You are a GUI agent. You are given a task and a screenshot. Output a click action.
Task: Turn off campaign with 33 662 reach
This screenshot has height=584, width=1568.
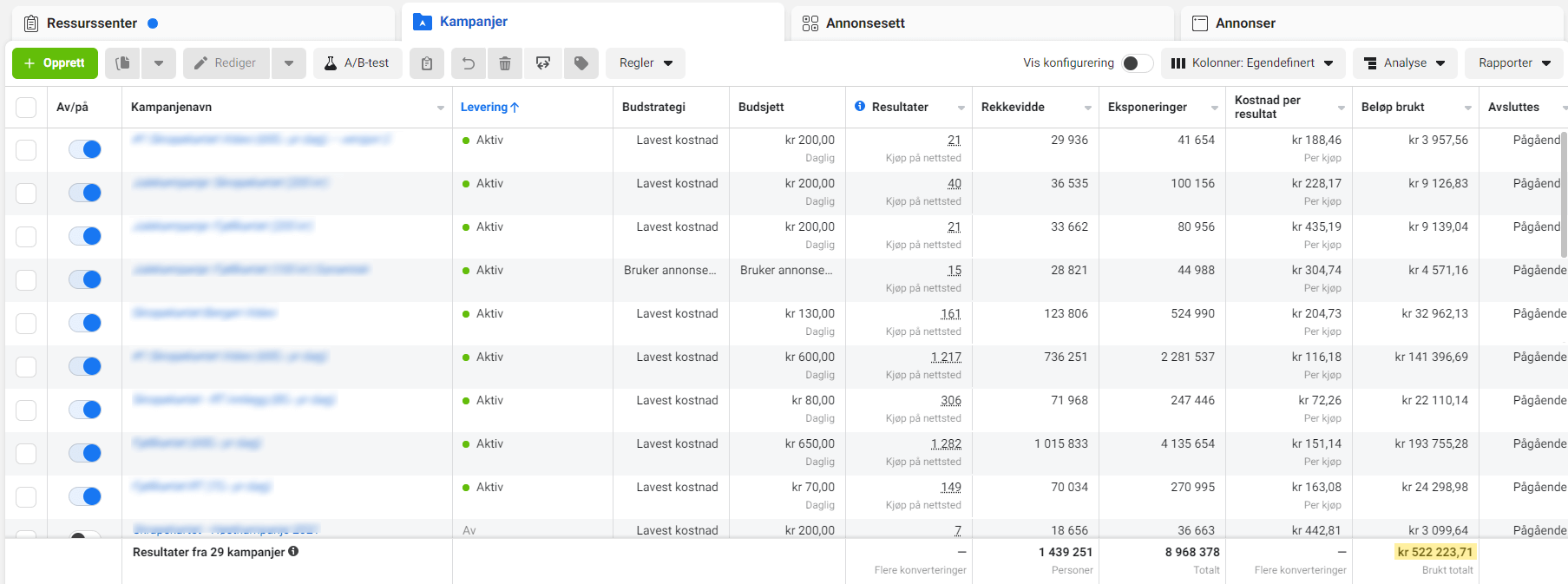point(85,236)
